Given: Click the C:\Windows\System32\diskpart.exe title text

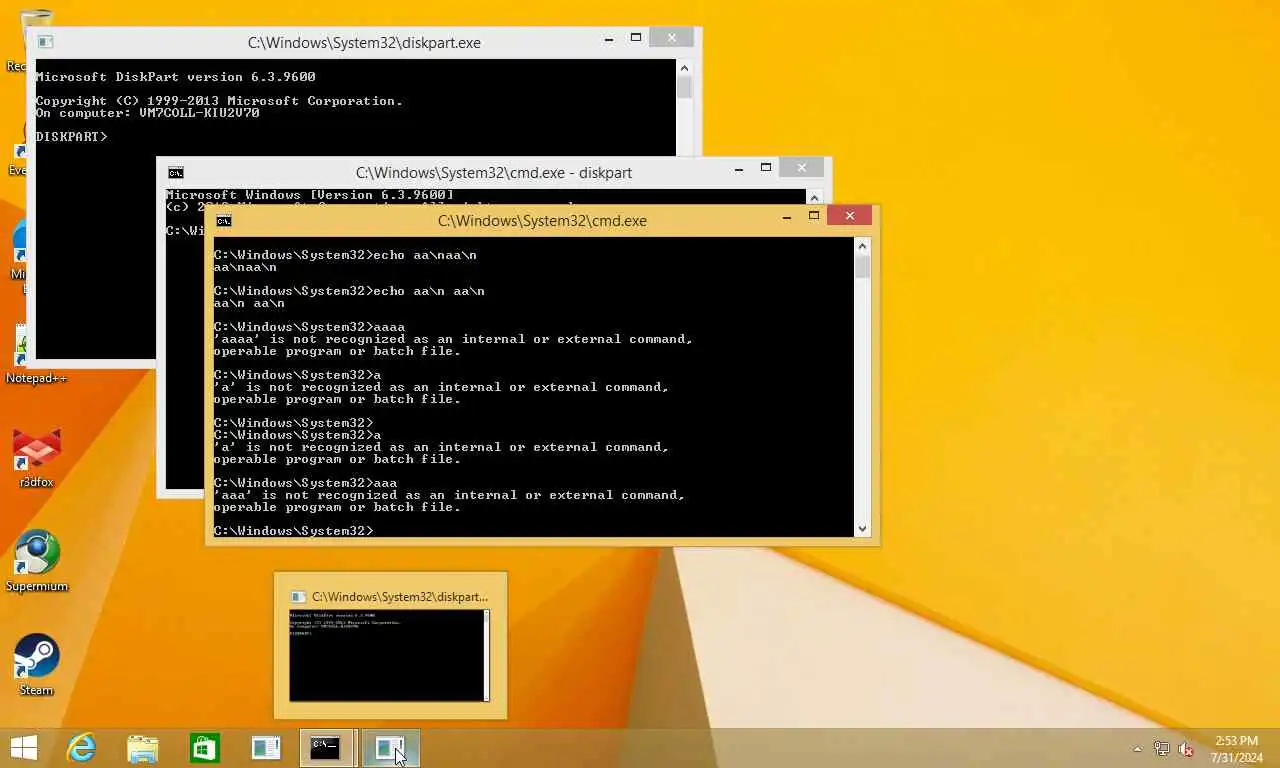Looking at the screenshot, I should click(364, 43).
